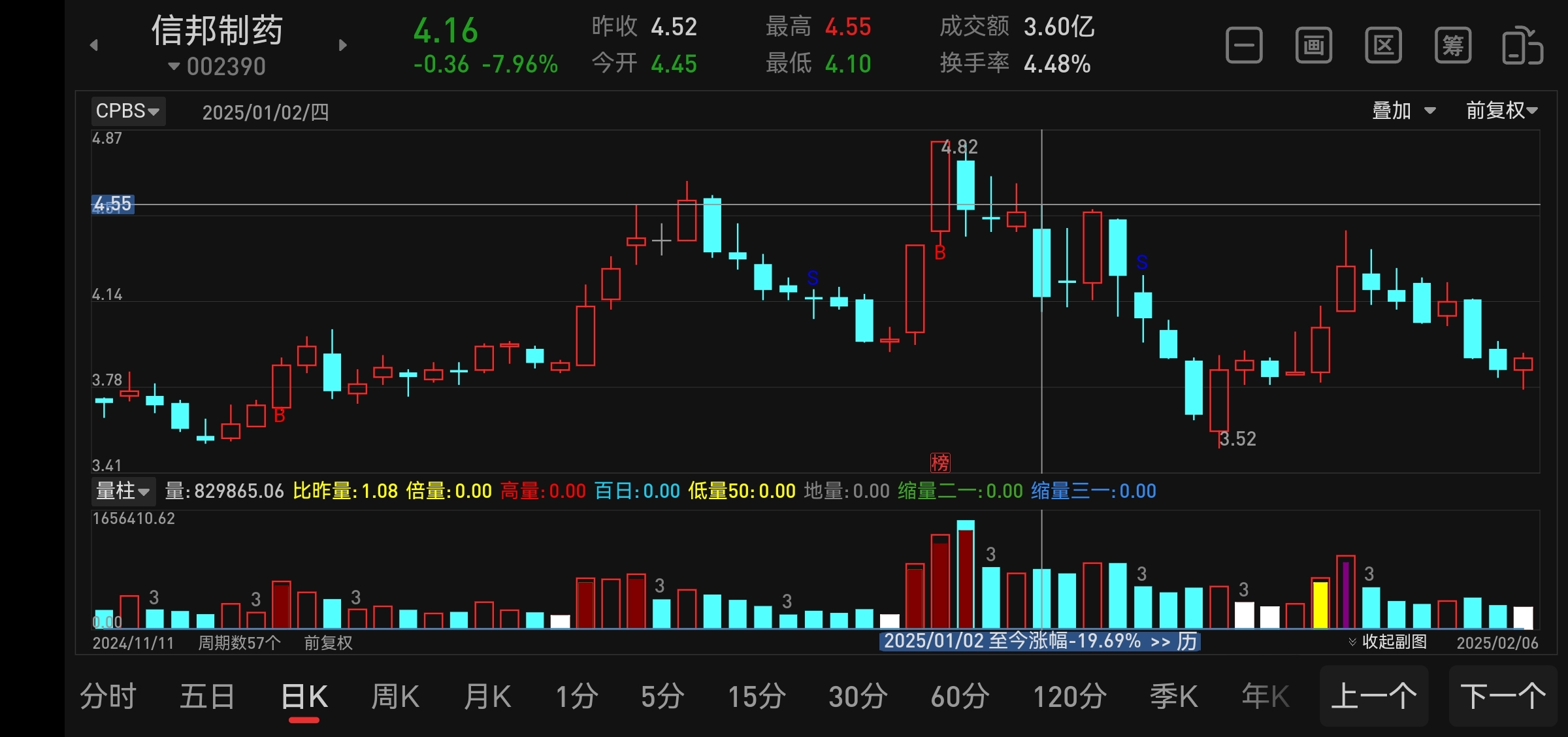The height and width of the screenshot is (737, 1568).
Task: Select the blue S sell signal in January
Action: pyautogui.click(x=1142, y=262)
